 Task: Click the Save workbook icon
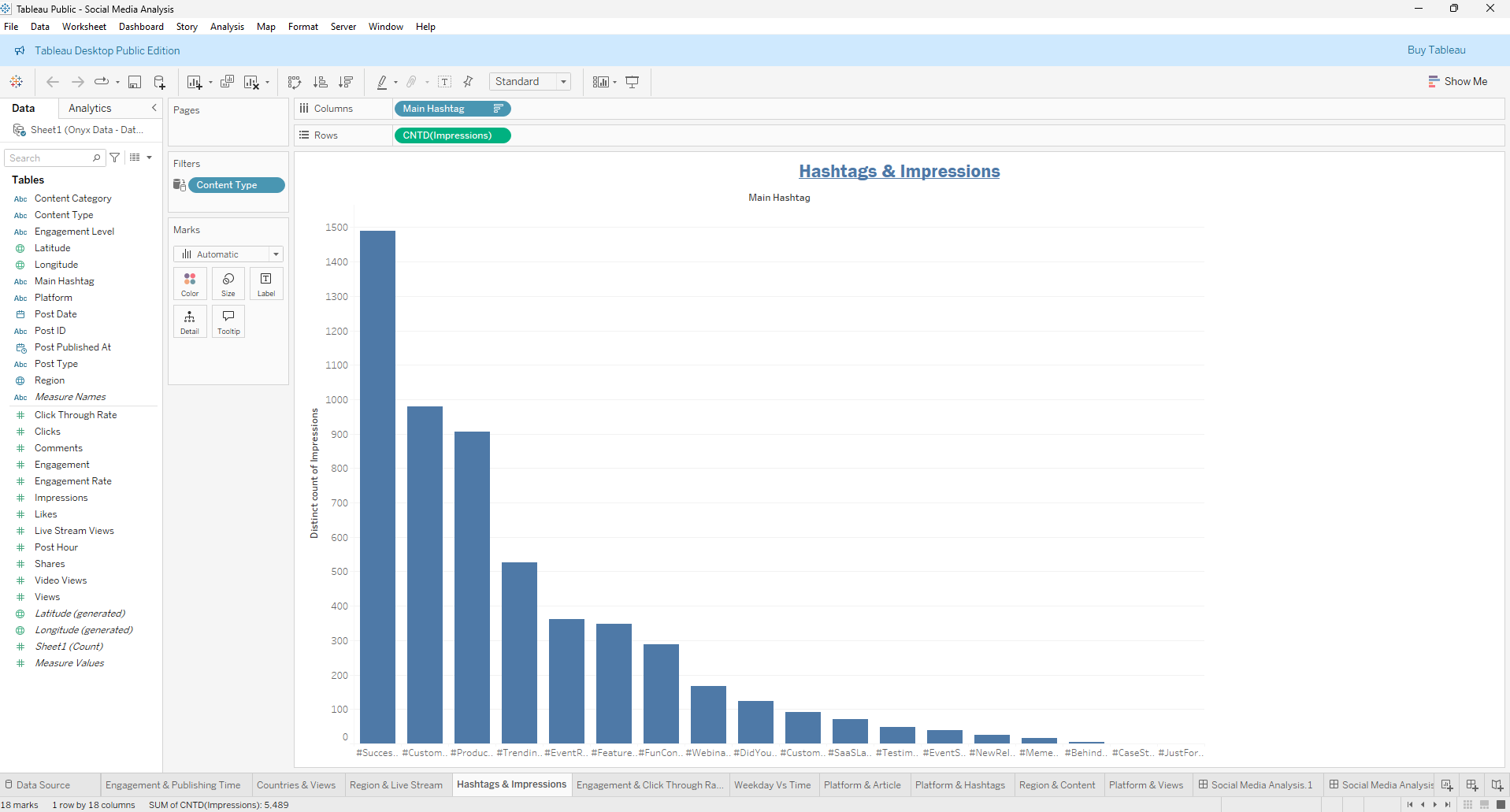135,82
